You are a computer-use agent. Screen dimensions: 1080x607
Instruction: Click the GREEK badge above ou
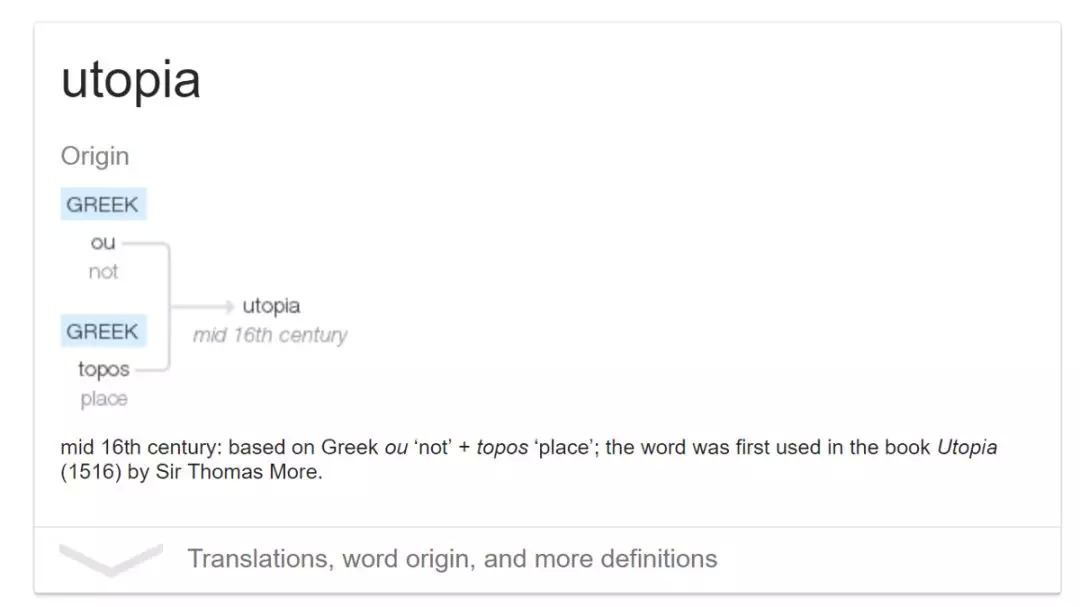[102, 205]
